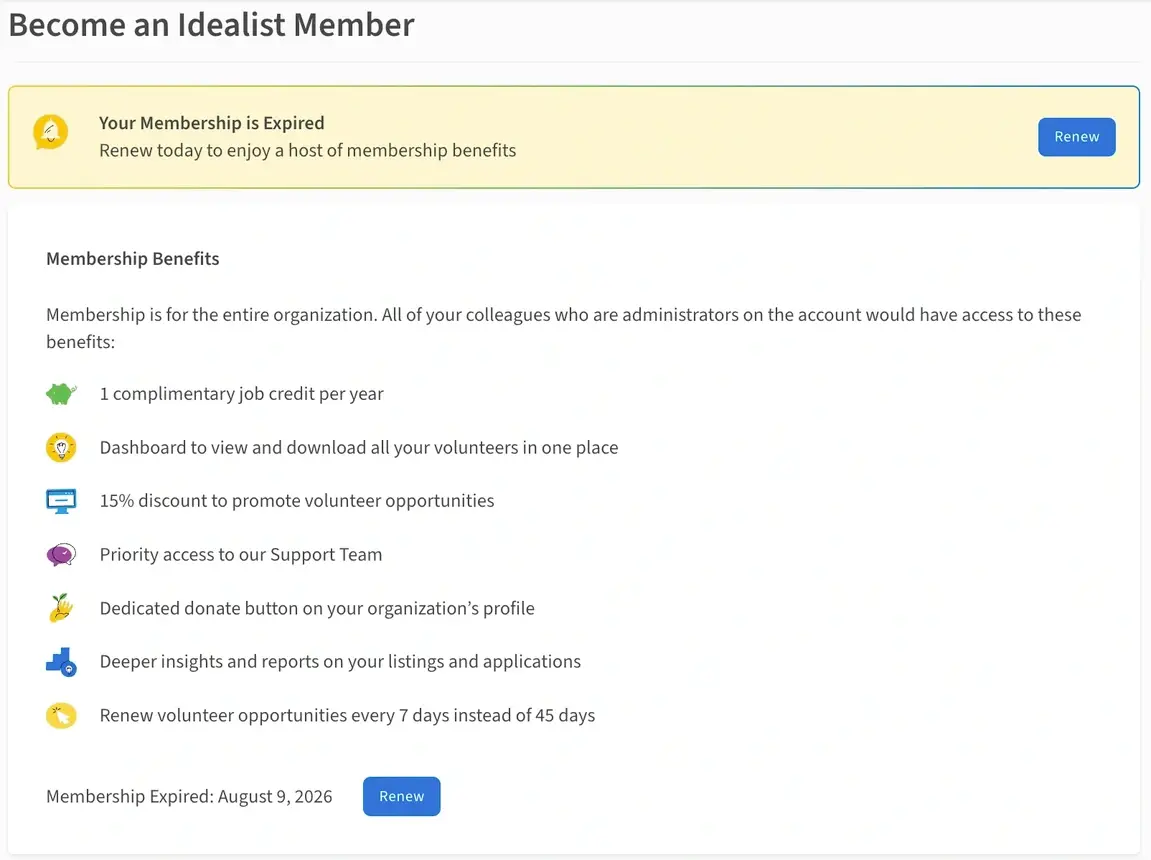Click 'Dashboard to view and download' benefit text
Image resolution: width=1151 pixels, height=860 pixels.
(359, 448)
